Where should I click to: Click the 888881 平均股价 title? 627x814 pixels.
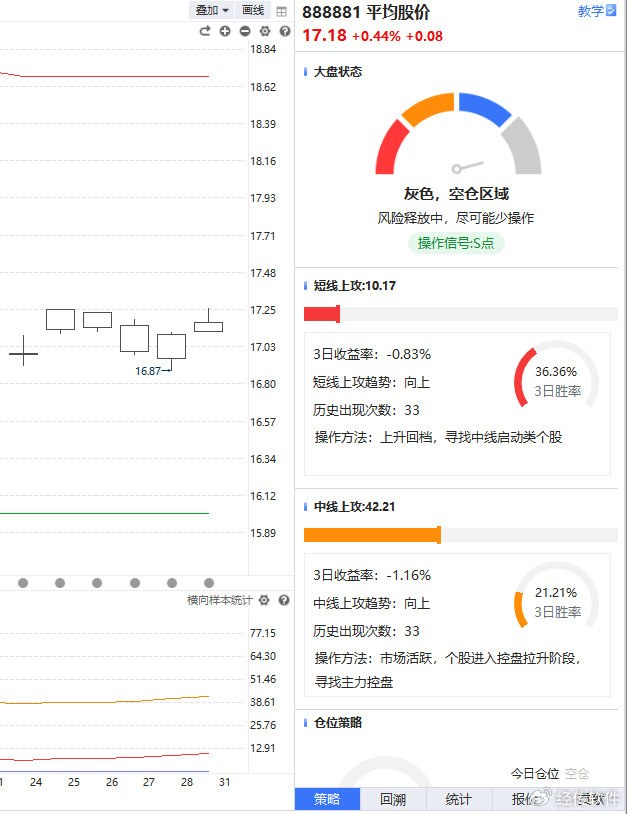point(366,12)
